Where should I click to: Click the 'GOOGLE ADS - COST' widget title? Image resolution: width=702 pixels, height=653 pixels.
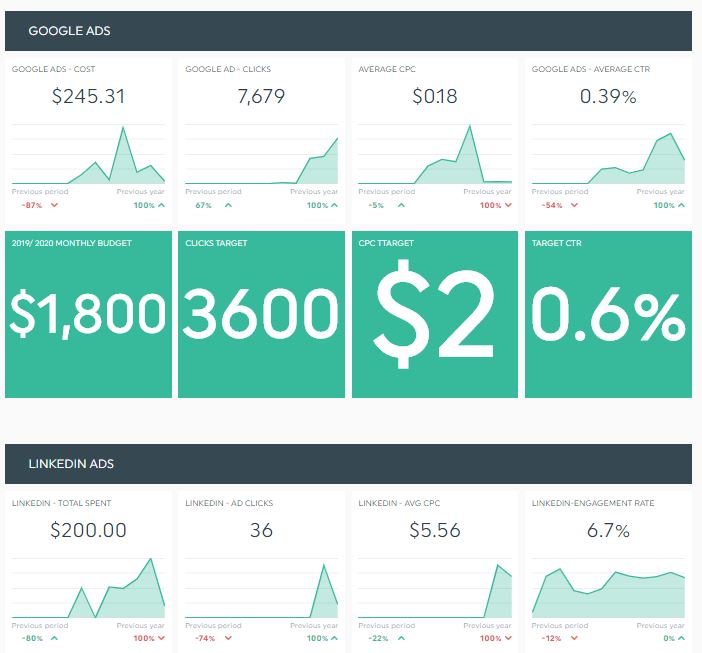coord(53,69)
